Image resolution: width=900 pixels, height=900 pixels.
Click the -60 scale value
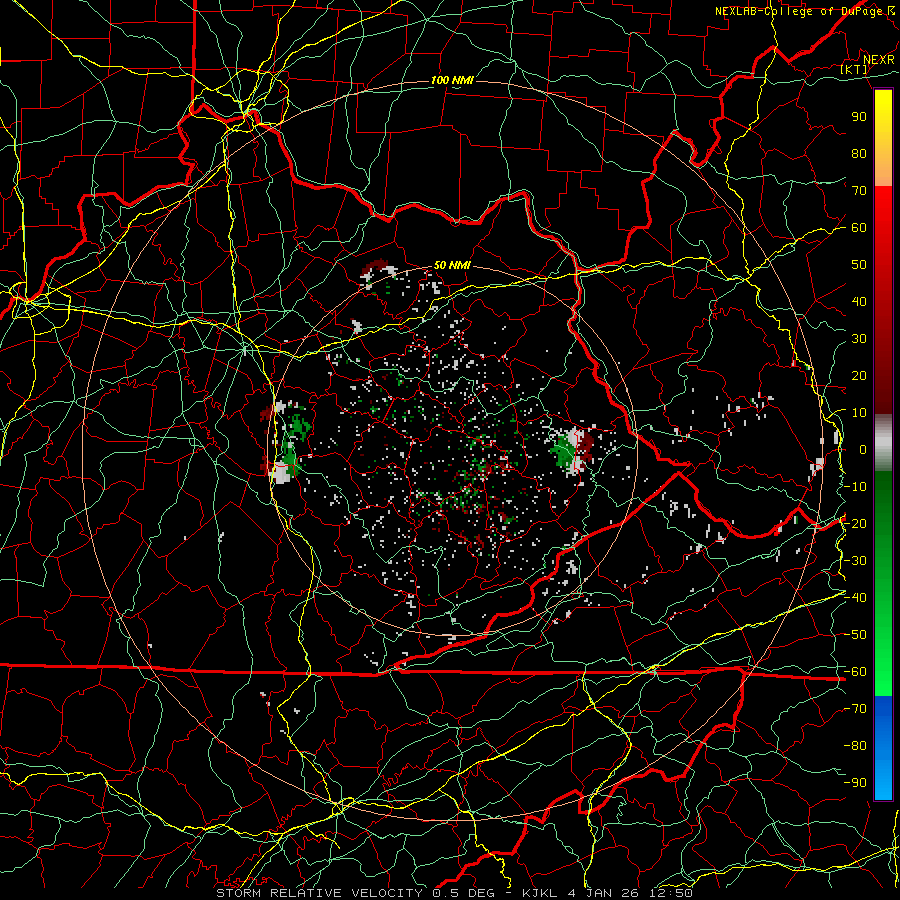click(x=855, y=672)
